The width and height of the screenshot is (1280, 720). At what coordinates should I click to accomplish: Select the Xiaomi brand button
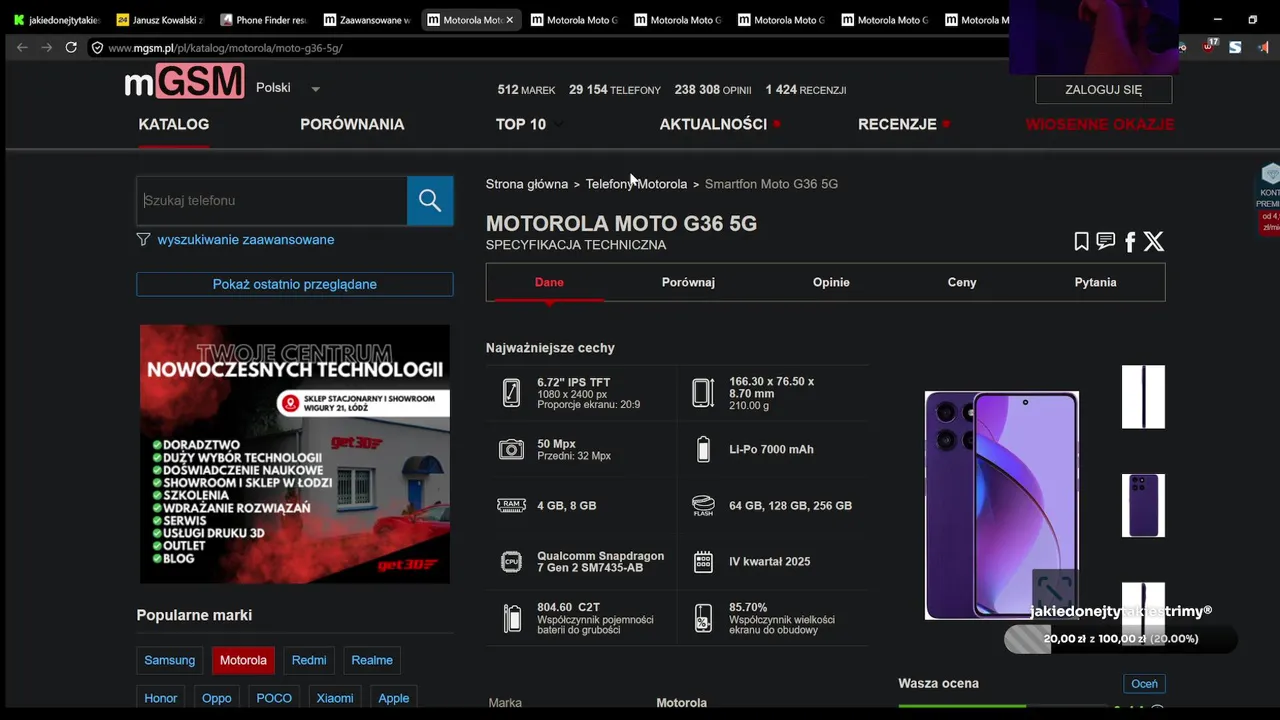(x=335, y=698)
